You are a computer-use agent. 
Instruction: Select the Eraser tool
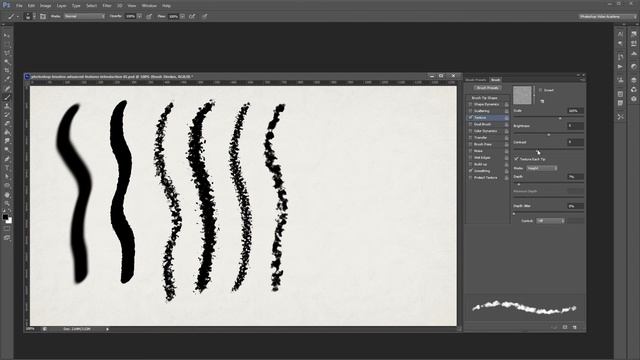[x=7, y=123]
